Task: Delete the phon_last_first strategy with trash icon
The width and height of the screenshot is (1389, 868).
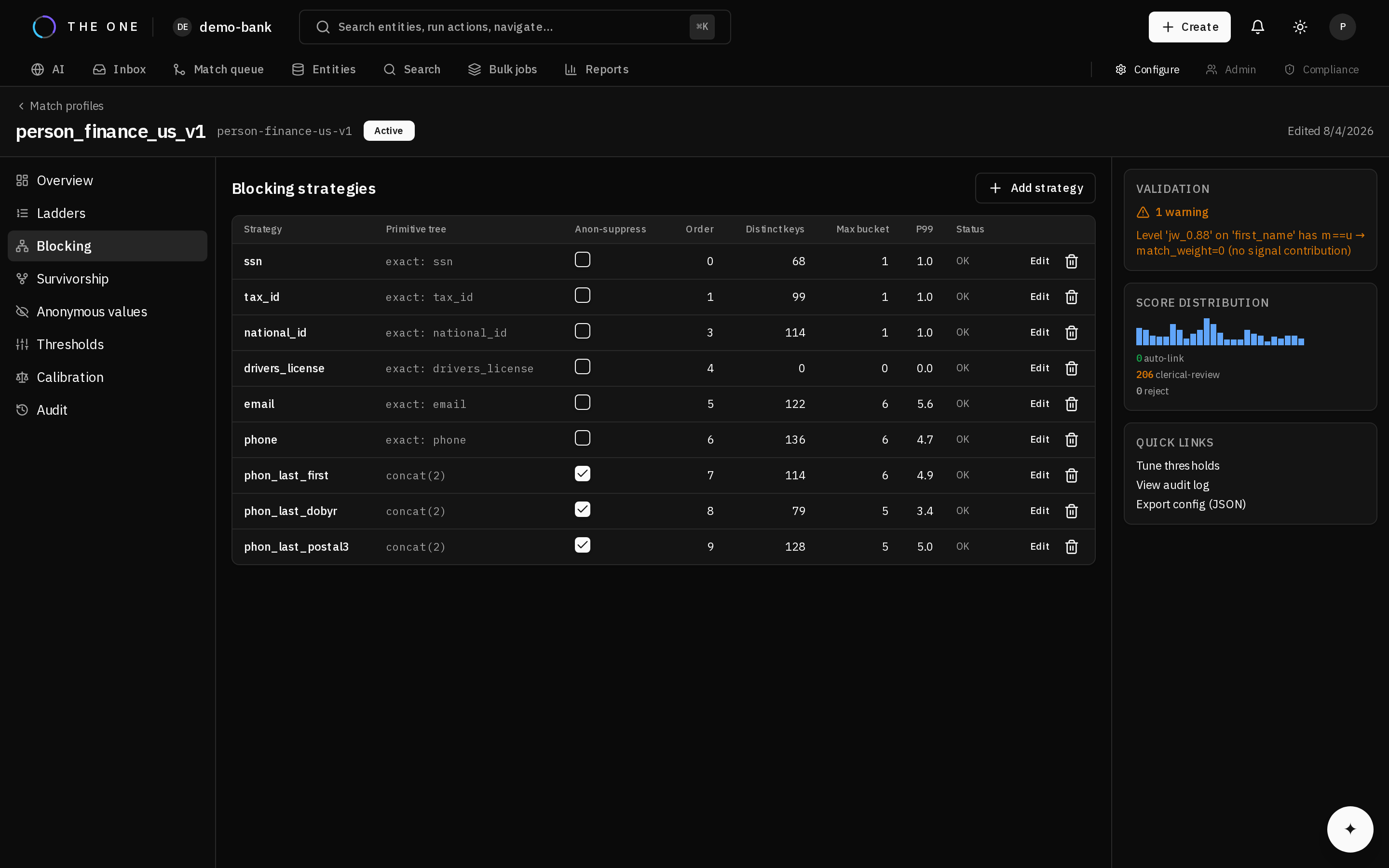Action: pos(1071,475)
